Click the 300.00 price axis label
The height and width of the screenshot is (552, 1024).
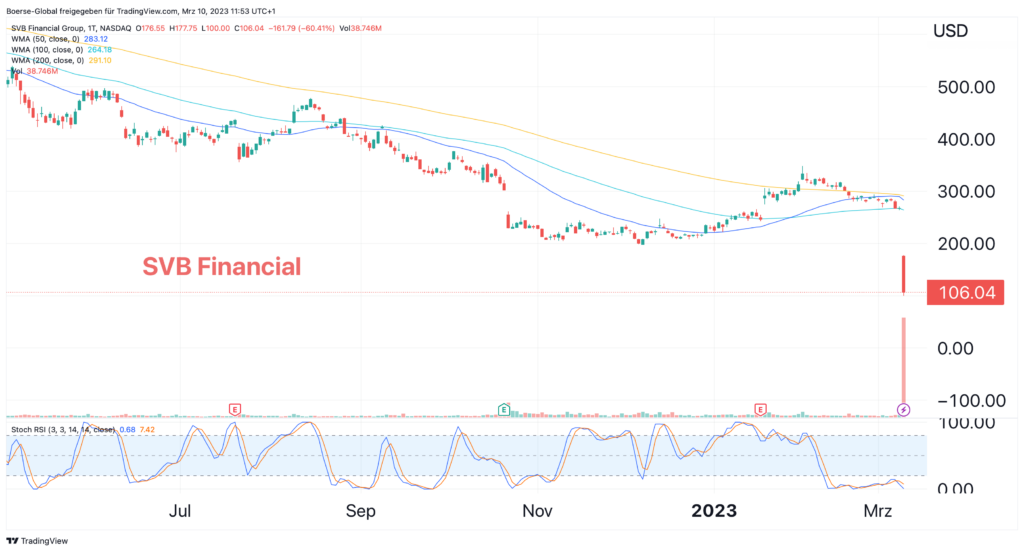pos(966,191)
